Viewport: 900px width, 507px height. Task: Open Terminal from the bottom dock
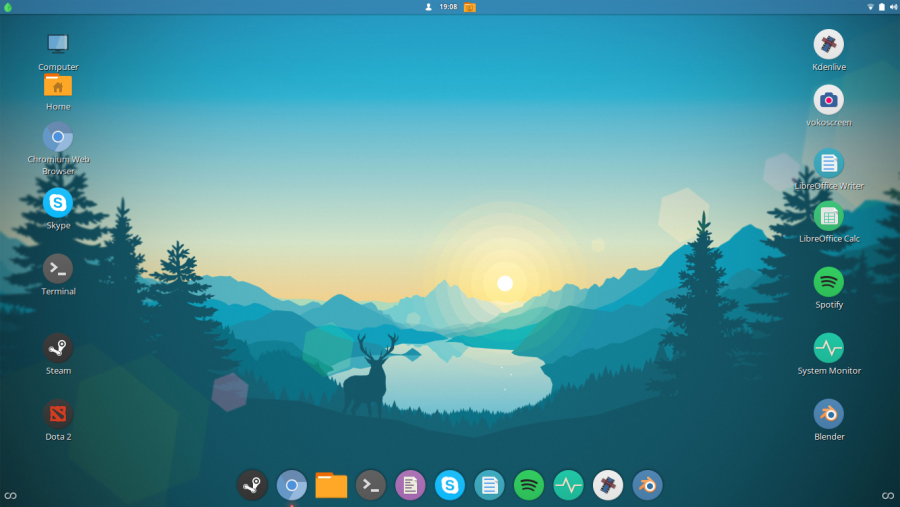point(371,485)
